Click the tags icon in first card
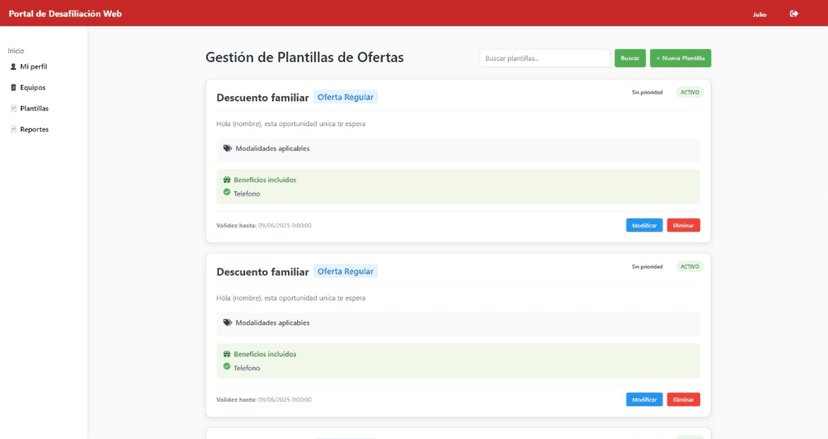 coord(227,149)
